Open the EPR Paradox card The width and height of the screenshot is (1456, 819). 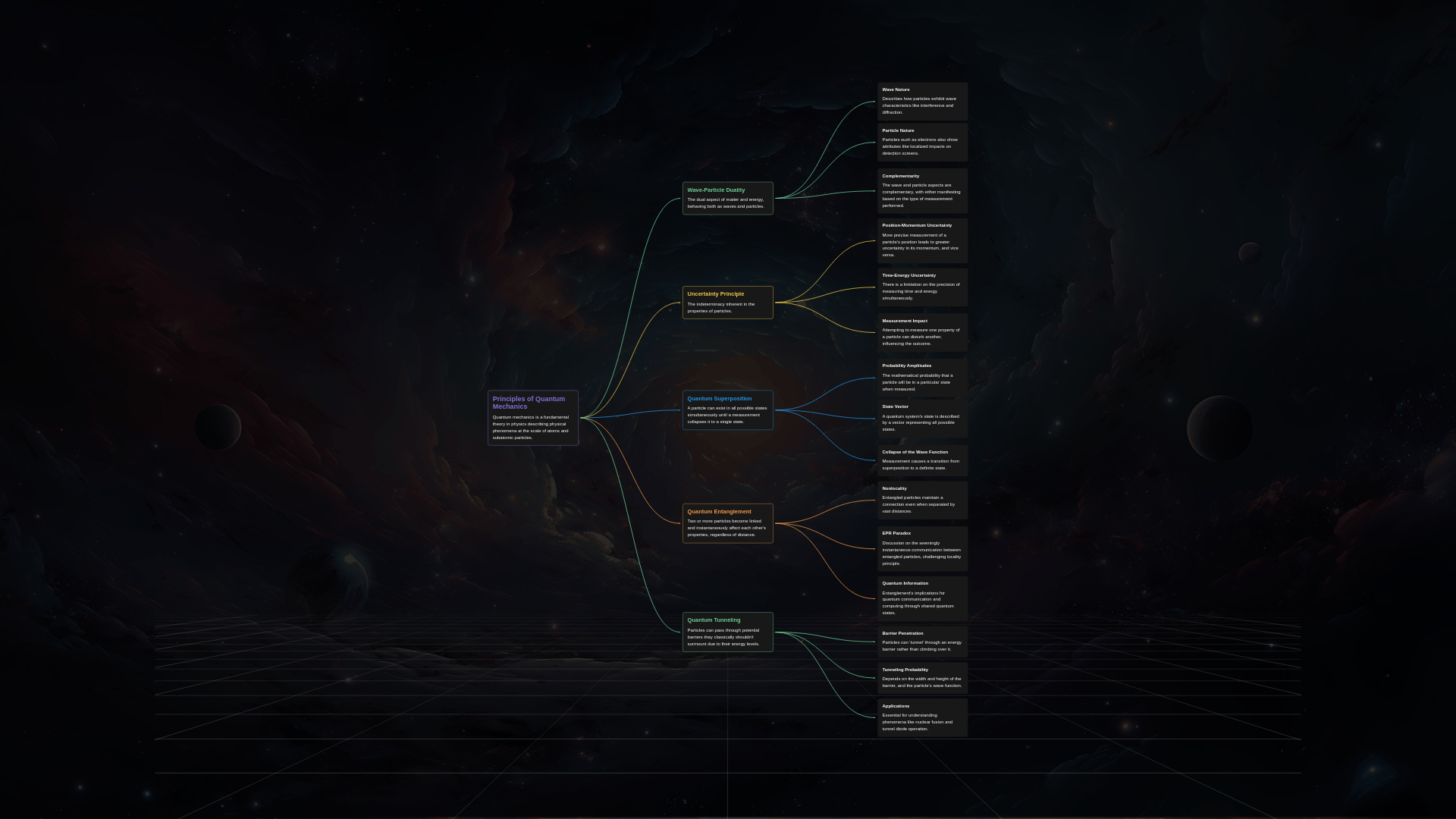click(x=922, y=548)
